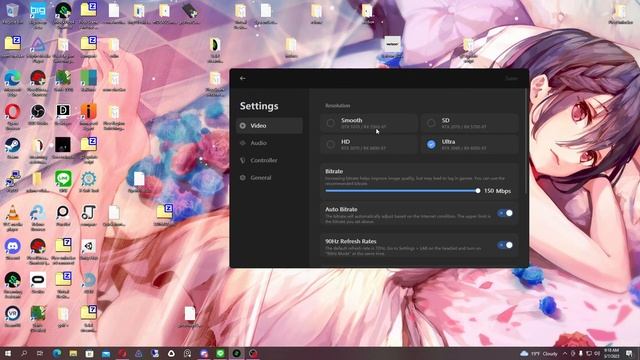Select the Recycle Bin desktop icon

[x=12, y=13]
